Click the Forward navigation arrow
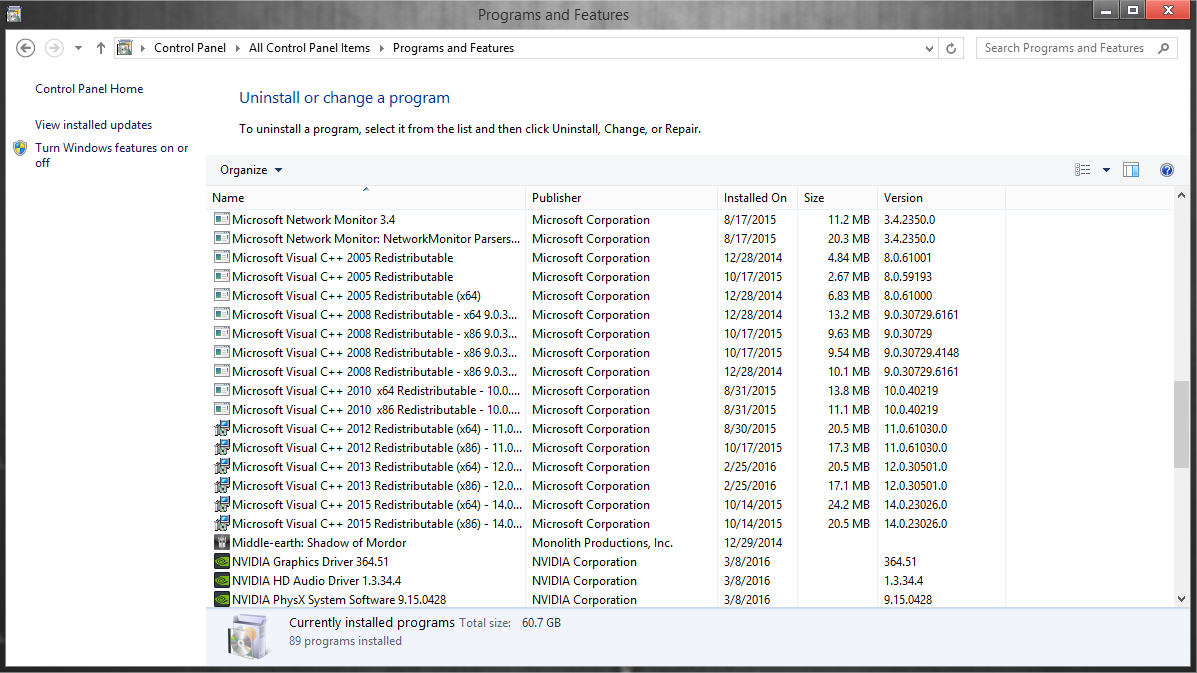This screenshot has height=673, width=1197. pos(54,48)
